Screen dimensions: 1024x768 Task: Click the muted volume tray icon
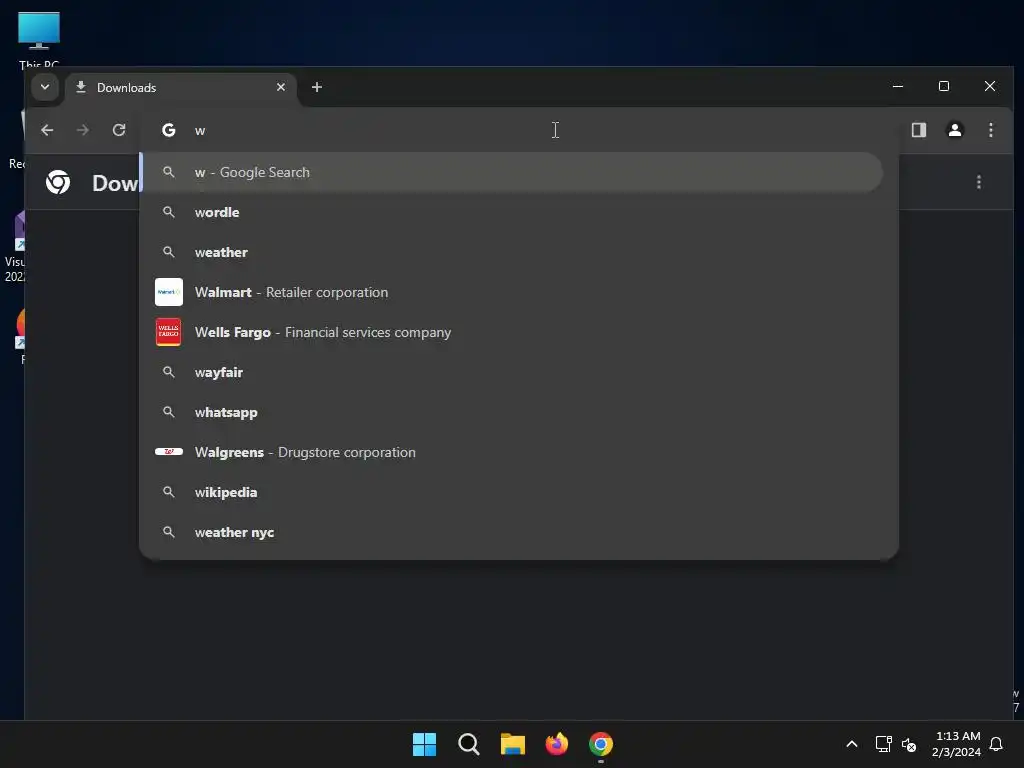coord(908,744)
